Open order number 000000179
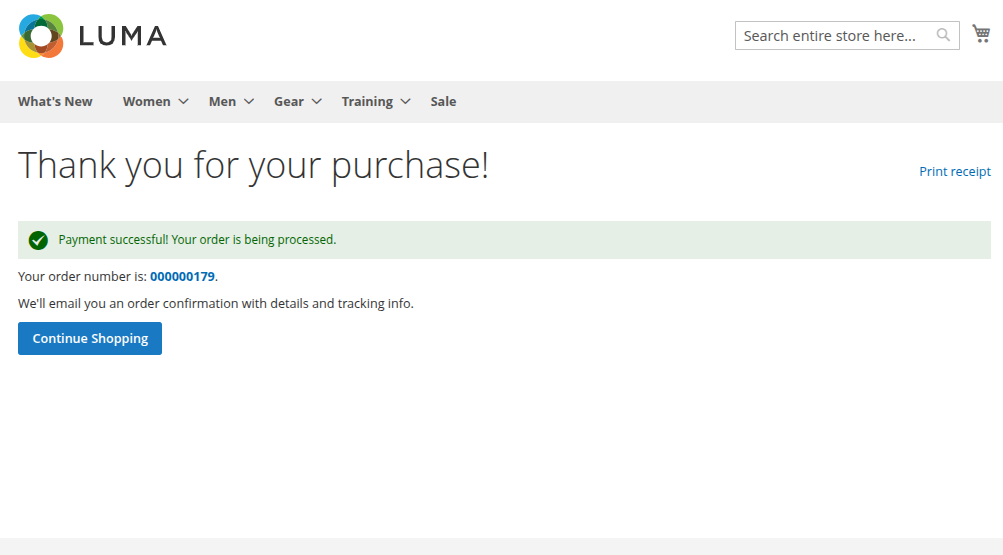This screenshot has width=1003, height=555. (x=182, y=276)
